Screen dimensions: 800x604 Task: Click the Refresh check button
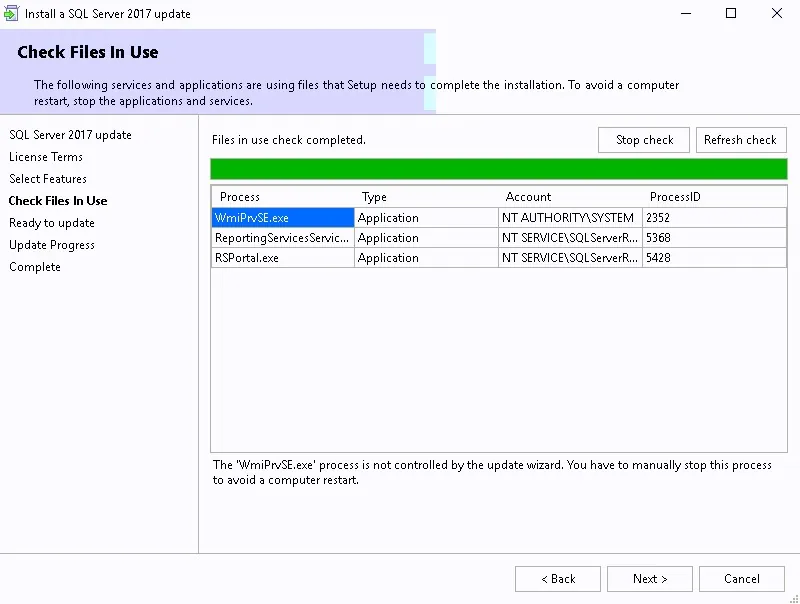tap(741, 140)
